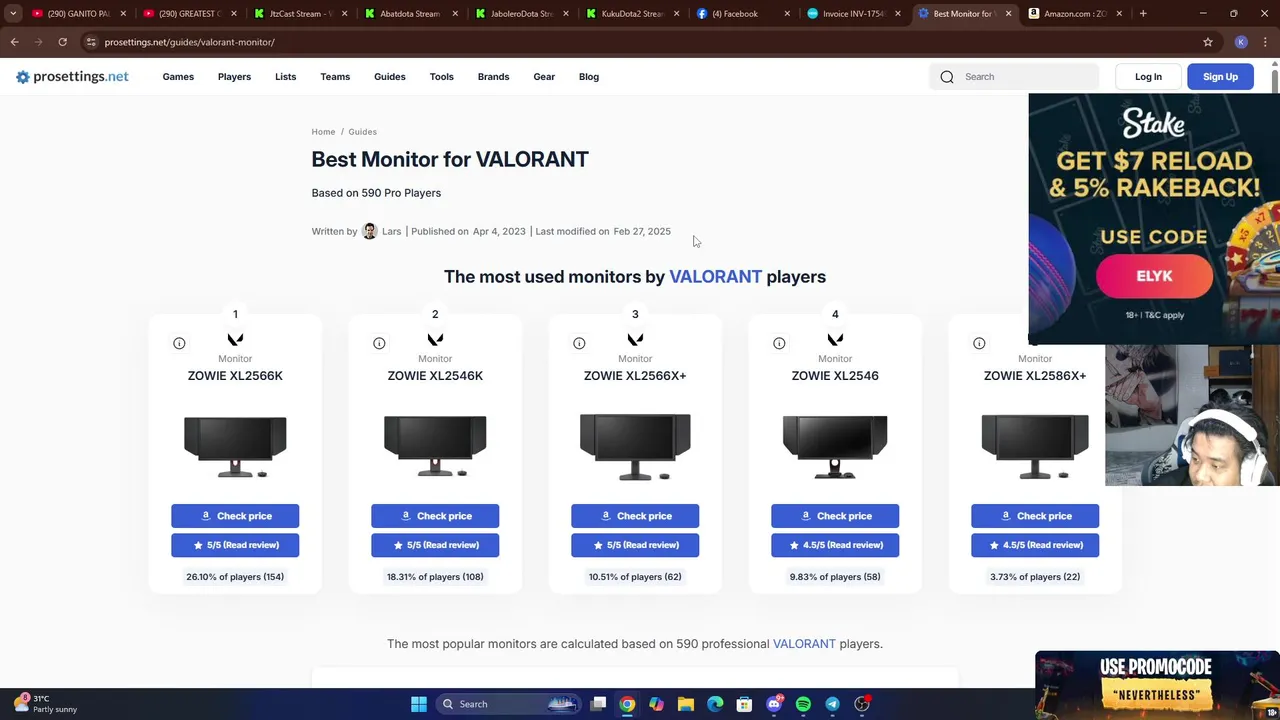Open the Games menu
The image size is (1280, 720).
point(178,77)
